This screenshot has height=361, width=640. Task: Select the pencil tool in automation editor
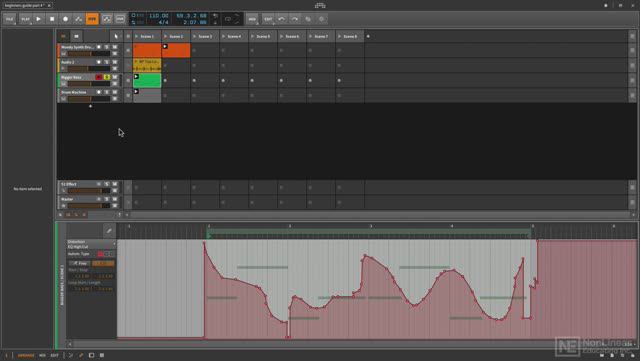tap(109, 231)
